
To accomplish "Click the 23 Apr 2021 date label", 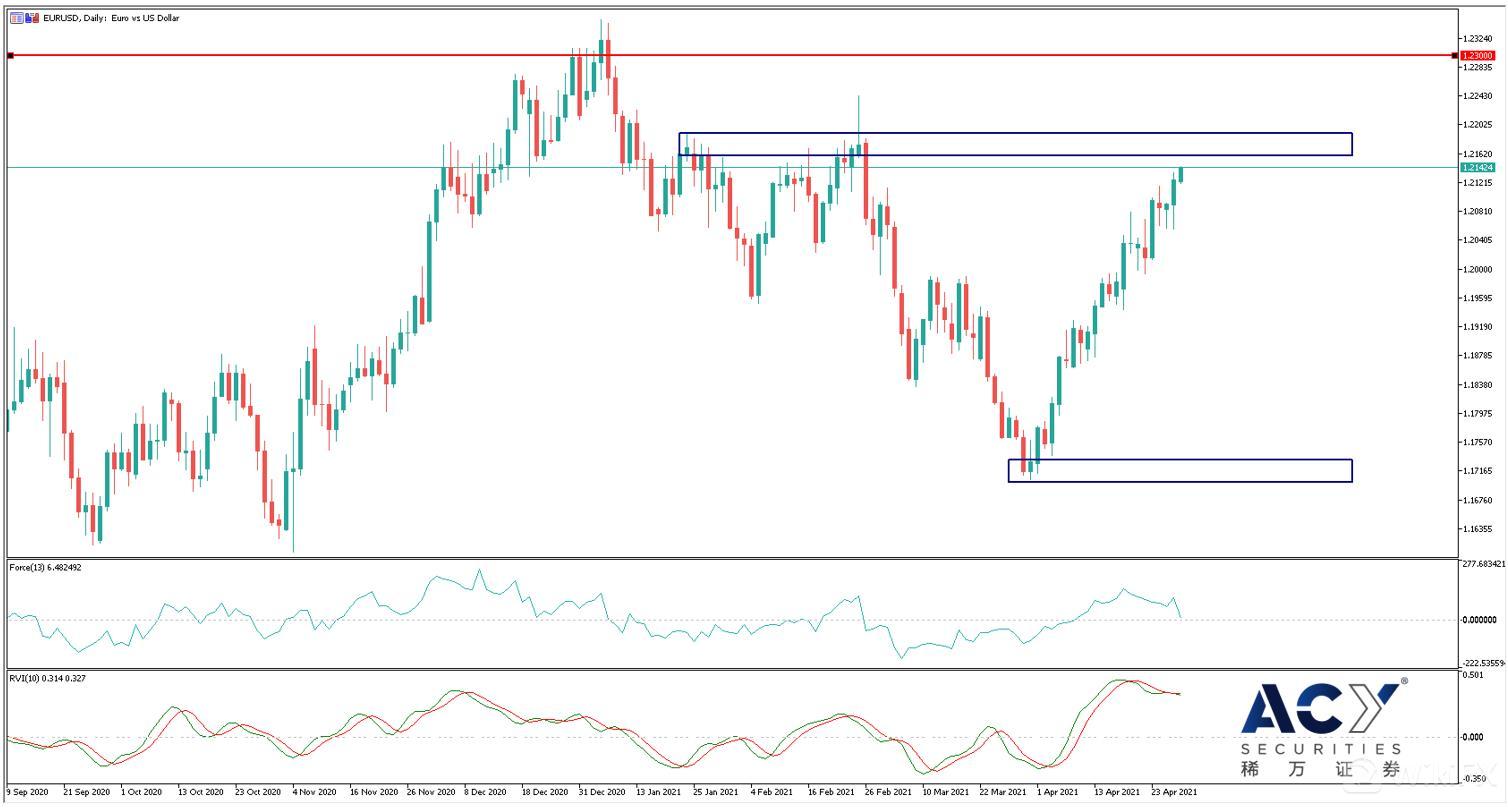I will [1174, 791].
